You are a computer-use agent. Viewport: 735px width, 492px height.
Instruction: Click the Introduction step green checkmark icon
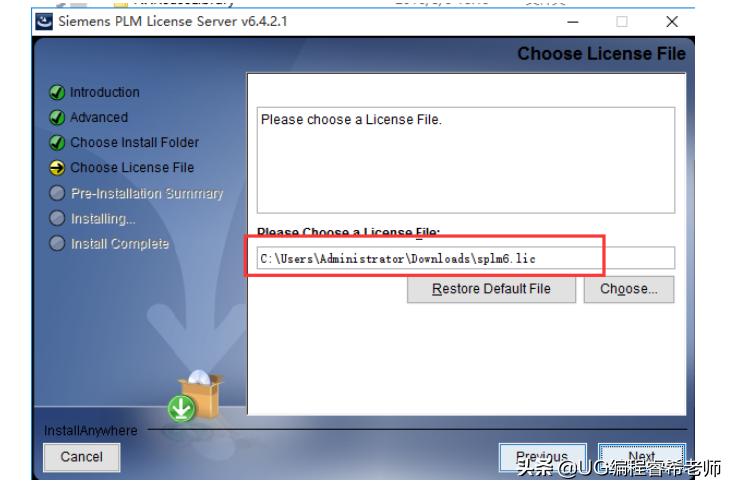57,92
